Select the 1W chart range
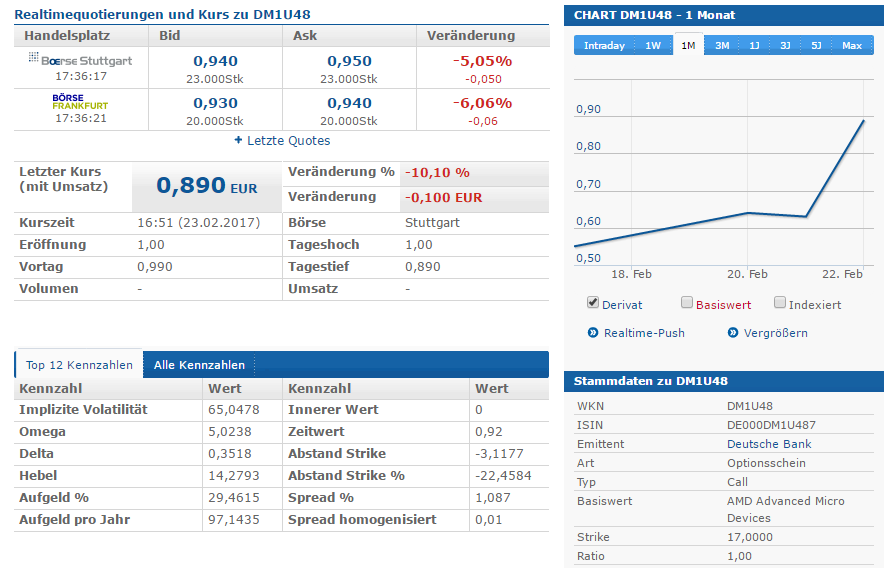Viewport: 892px width, 568px height. [x=653, y=46]
